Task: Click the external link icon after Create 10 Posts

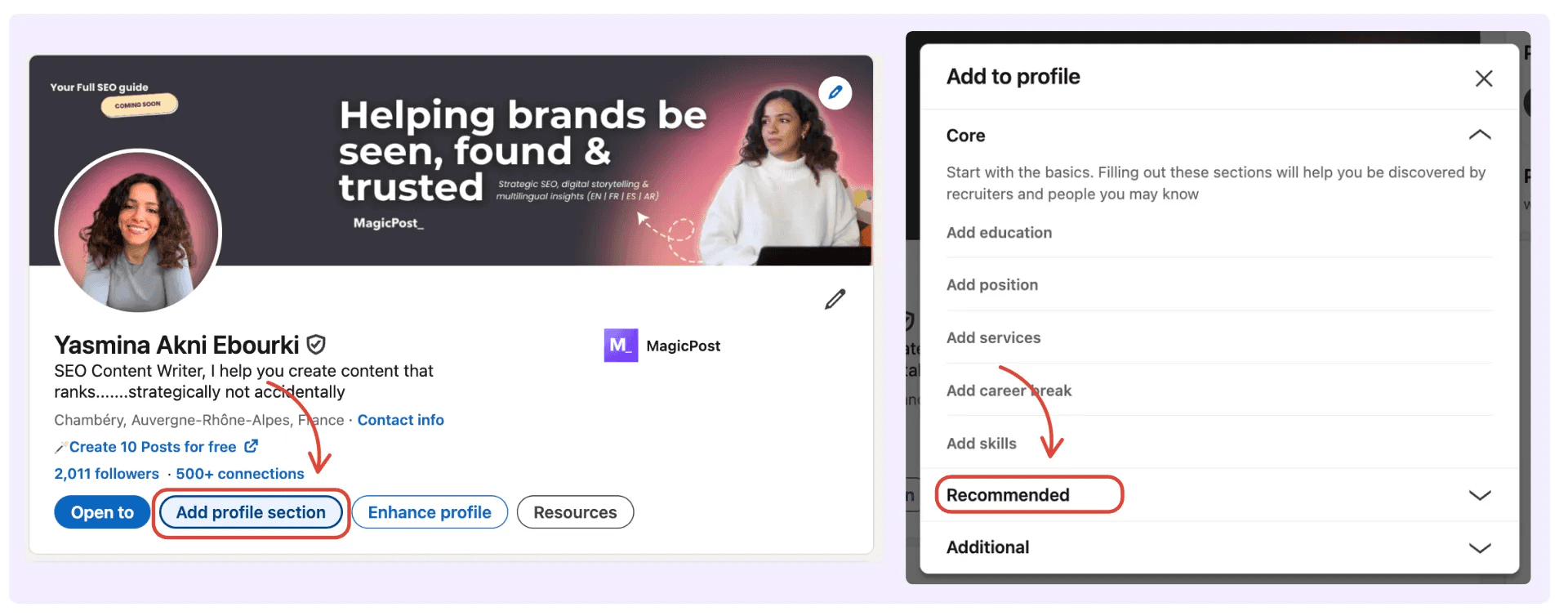Action: pos(252,446)
